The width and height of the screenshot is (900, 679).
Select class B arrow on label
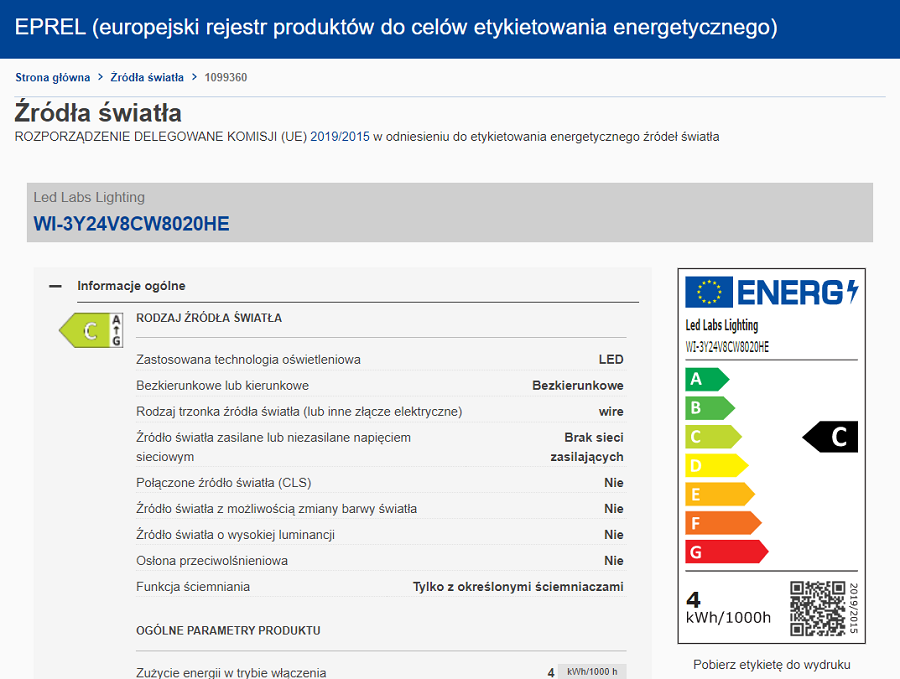[709, 408]
